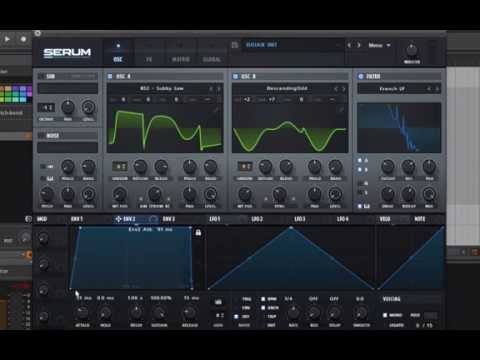Select the LFO OFF mode radio

pos(236,316)
